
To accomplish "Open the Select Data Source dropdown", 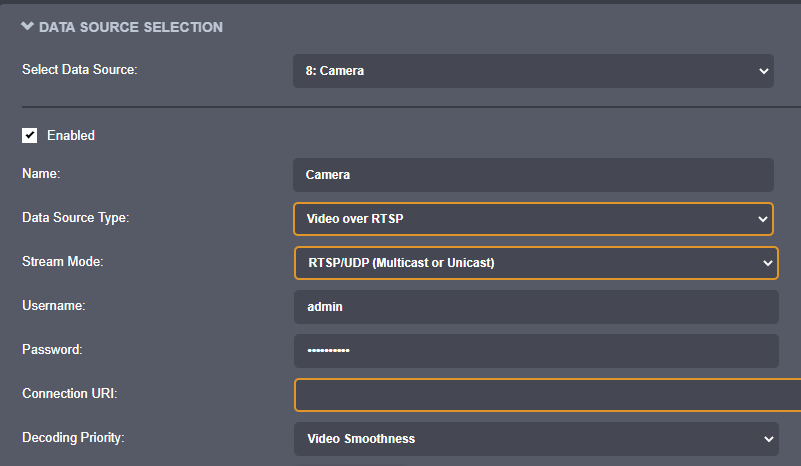I will 532,71.
